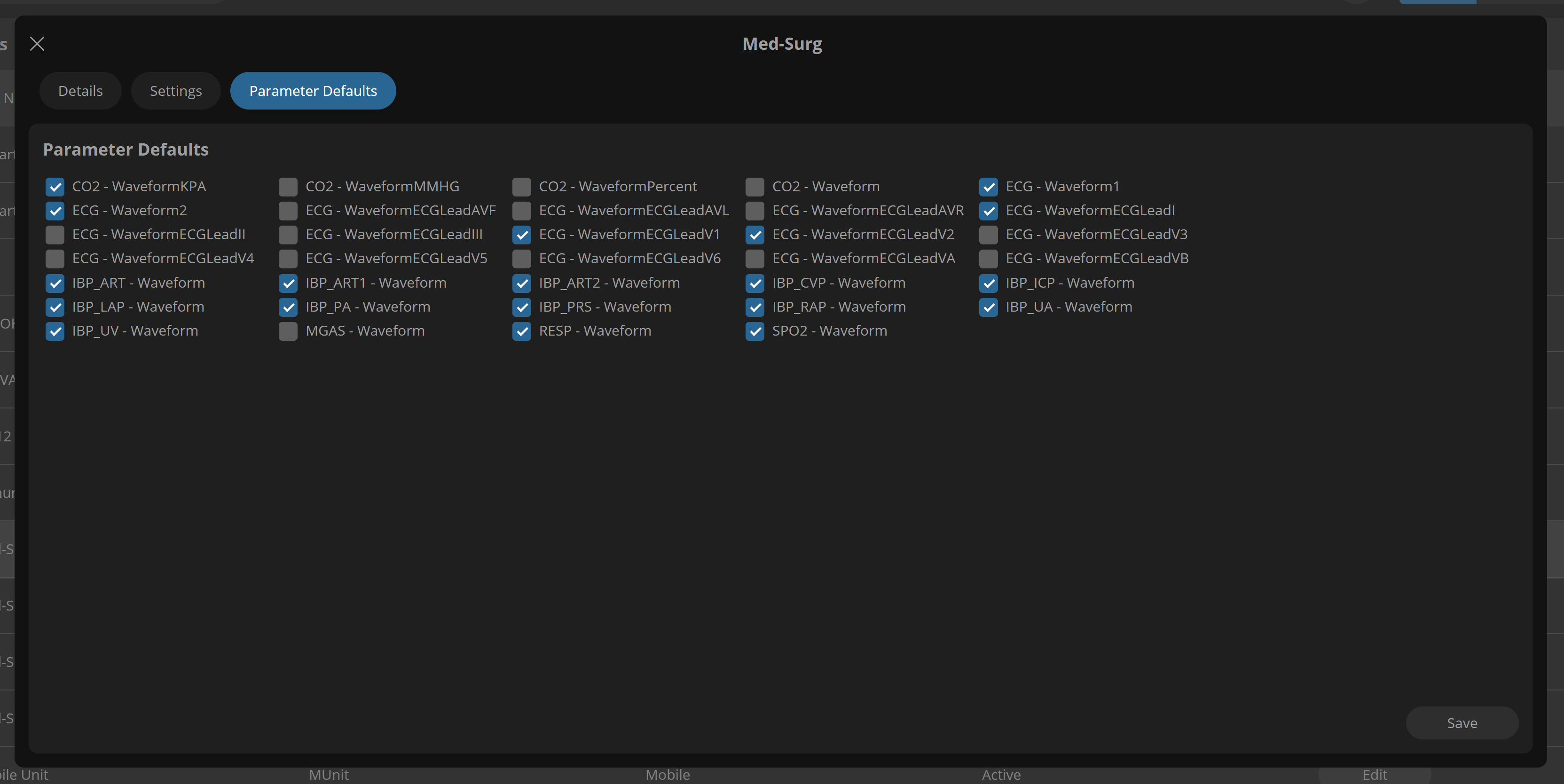Enable ECG - WaveformECGLeadII
The height and width of the screenshot is (784, 1564).
[x=55, y=235]
